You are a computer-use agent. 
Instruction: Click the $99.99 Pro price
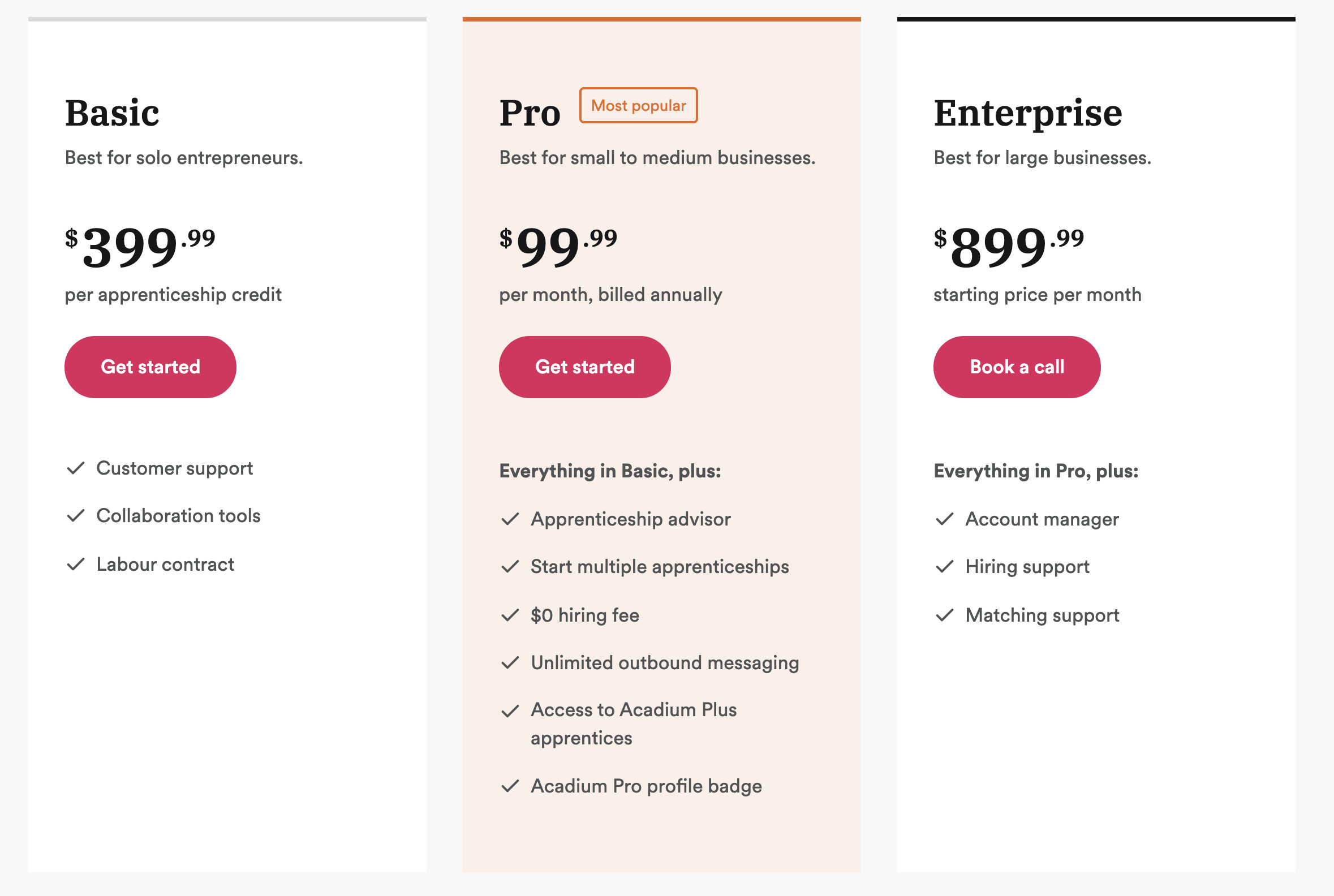point(558,246)
